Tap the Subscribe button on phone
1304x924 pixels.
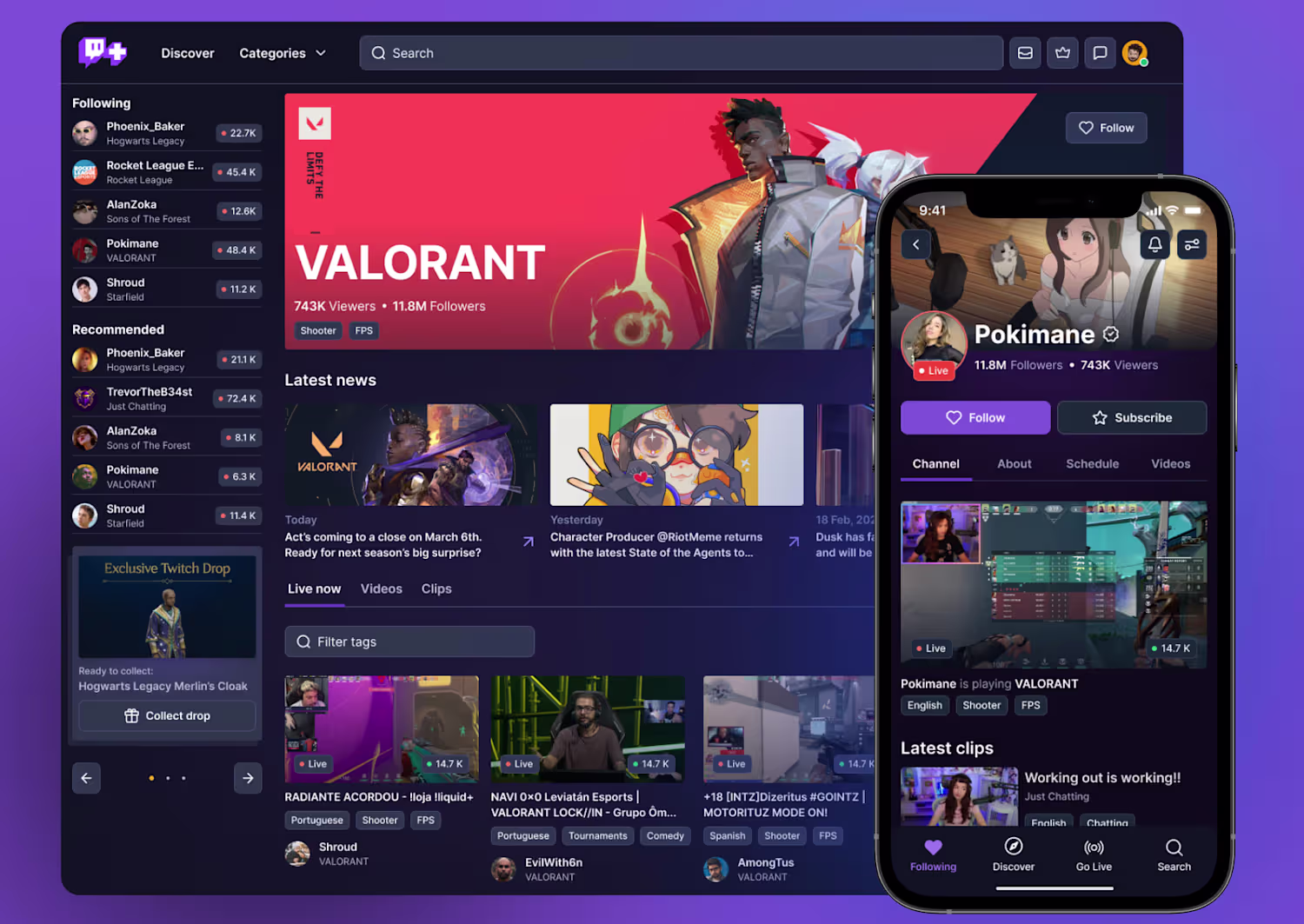click(1132, 417)
